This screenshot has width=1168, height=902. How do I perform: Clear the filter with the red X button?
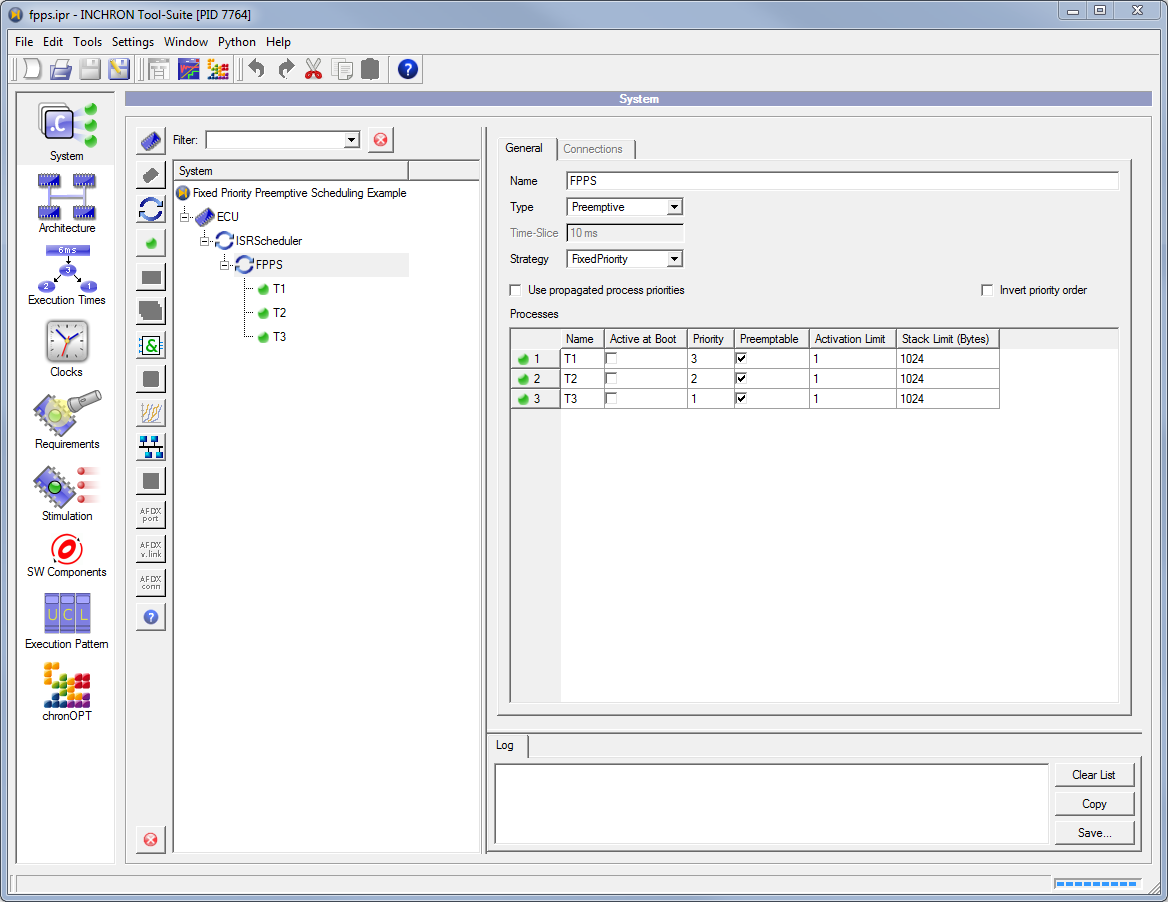point(381,140)
